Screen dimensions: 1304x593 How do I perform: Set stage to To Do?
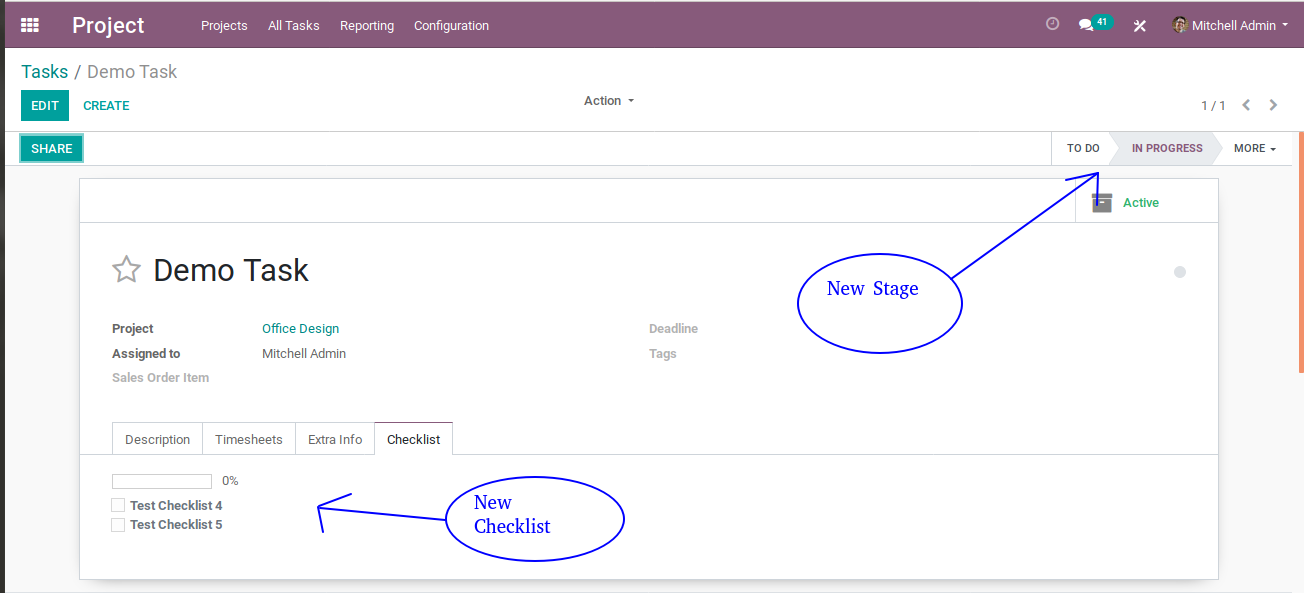click(1082, 148)
